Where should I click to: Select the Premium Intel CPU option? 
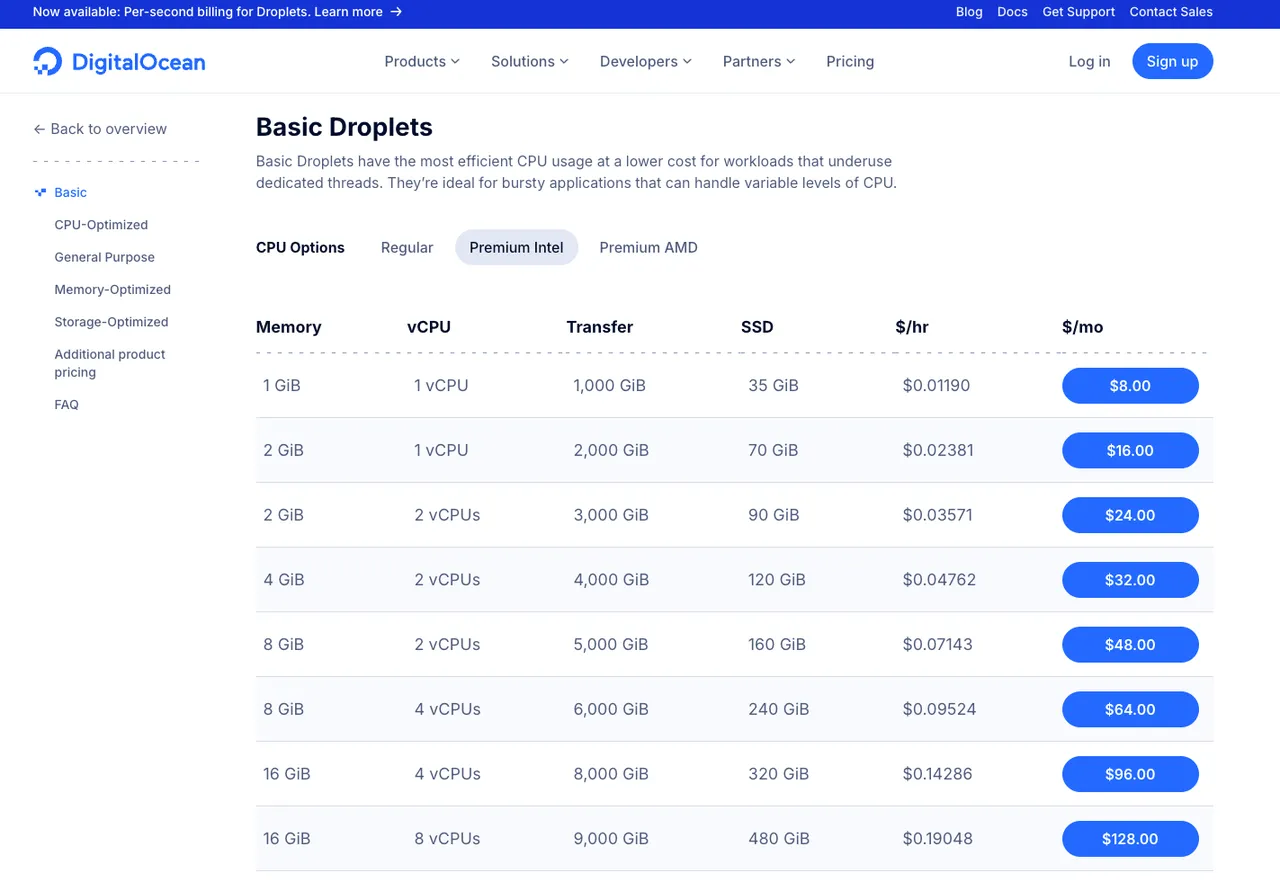(516, 247)
